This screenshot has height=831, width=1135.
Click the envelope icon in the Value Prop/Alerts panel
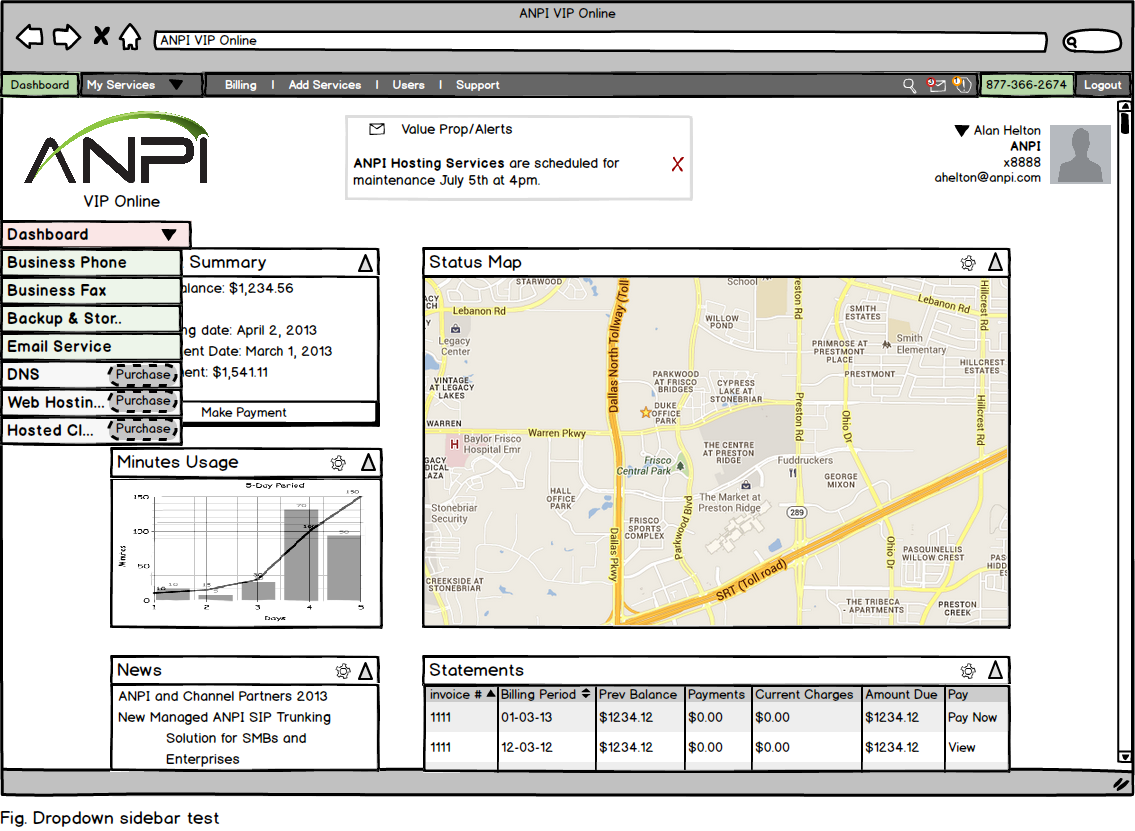pyautogui.click(x=376, y=129)
